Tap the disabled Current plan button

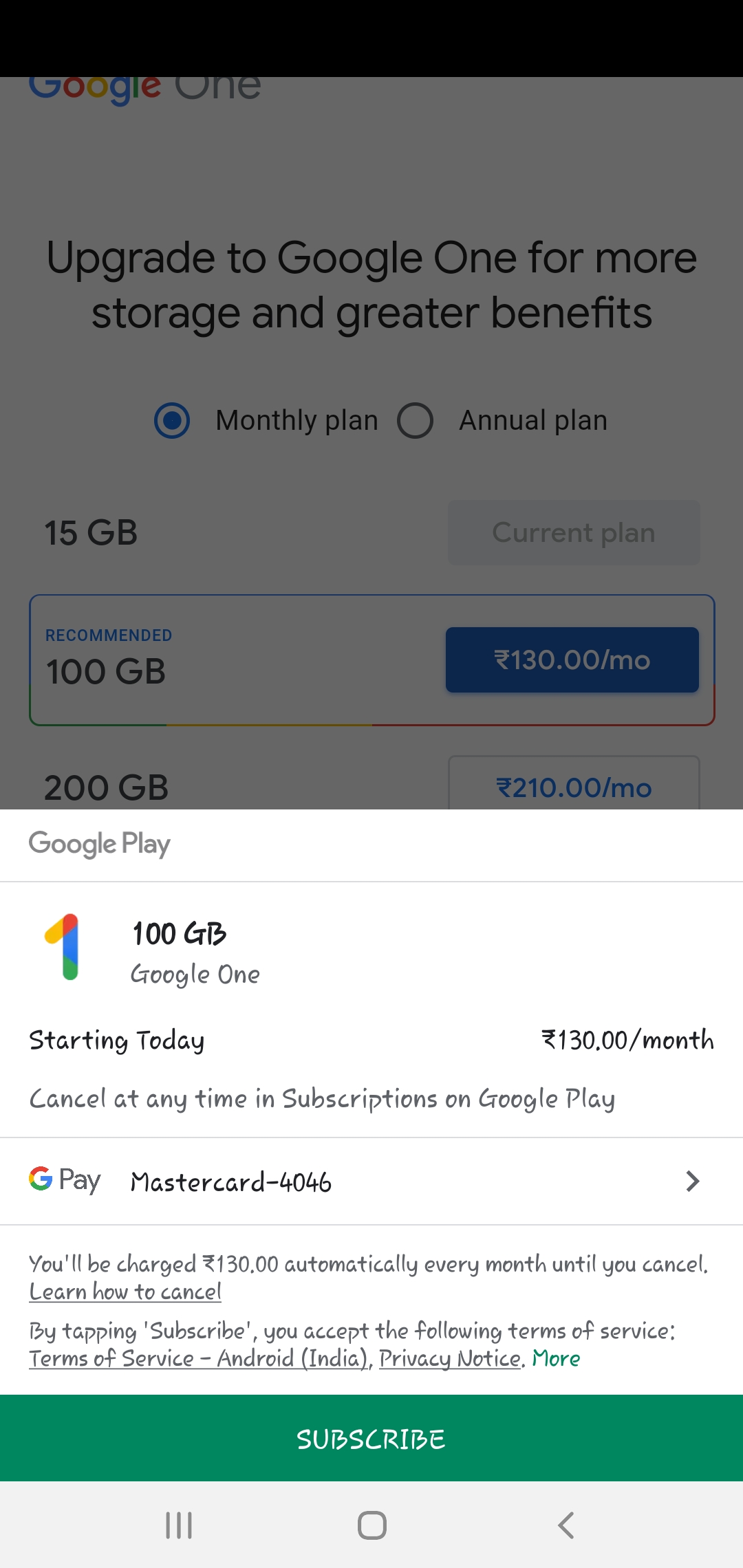tap(574, 533)
